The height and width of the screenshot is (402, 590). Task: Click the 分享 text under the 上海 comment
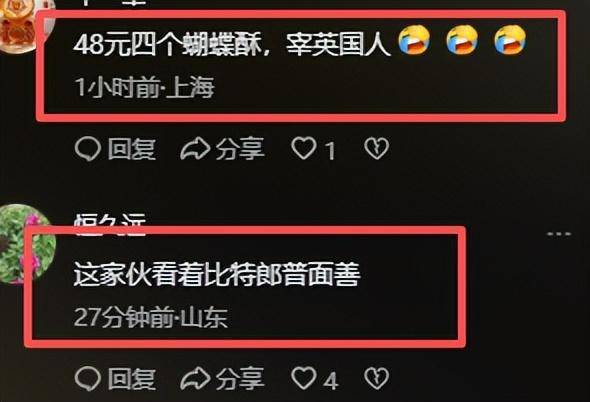pyautogui.click(x=240, y=149)
